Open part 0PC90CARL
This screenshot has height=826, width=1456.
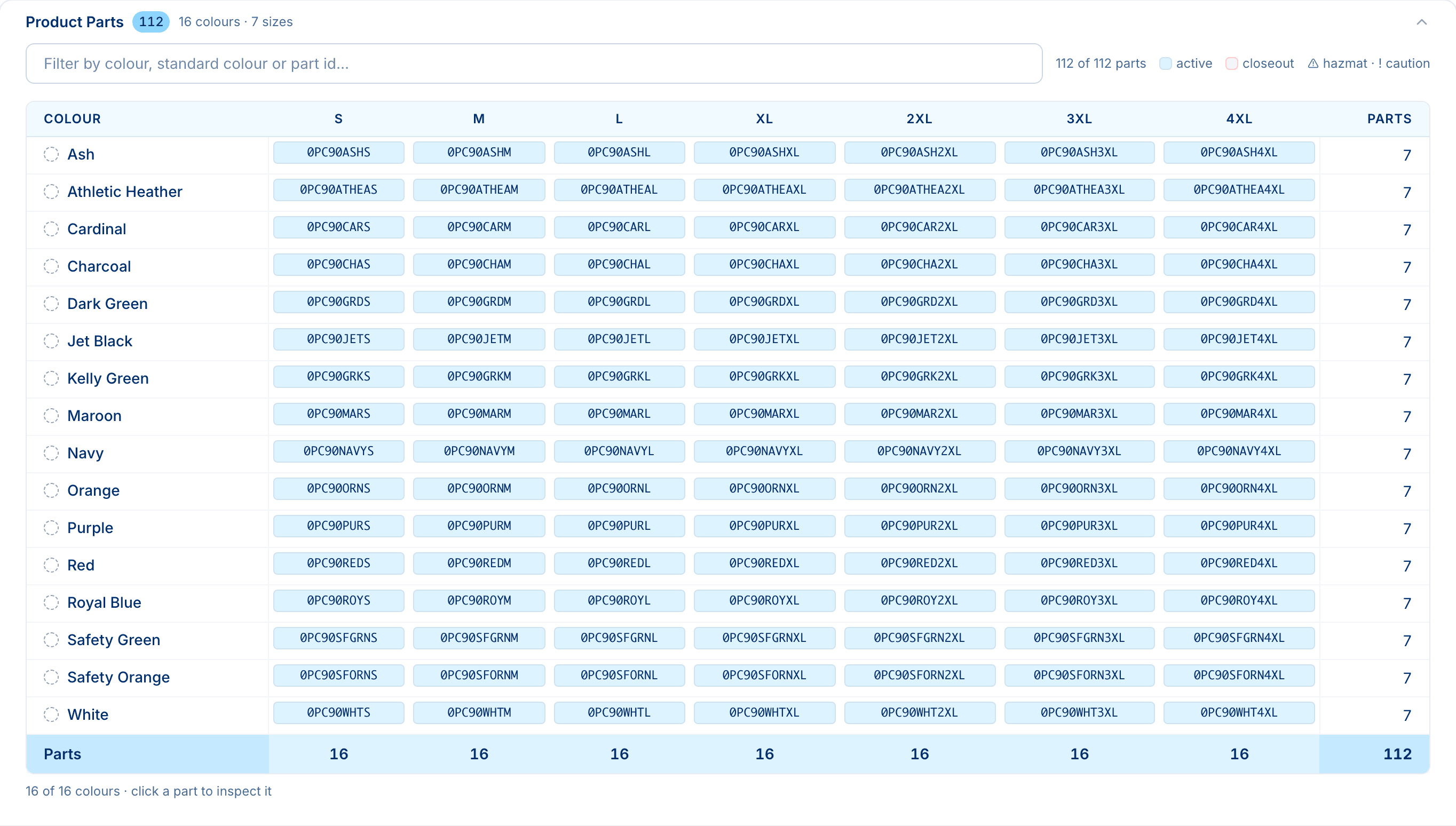(x=619, y=227)
